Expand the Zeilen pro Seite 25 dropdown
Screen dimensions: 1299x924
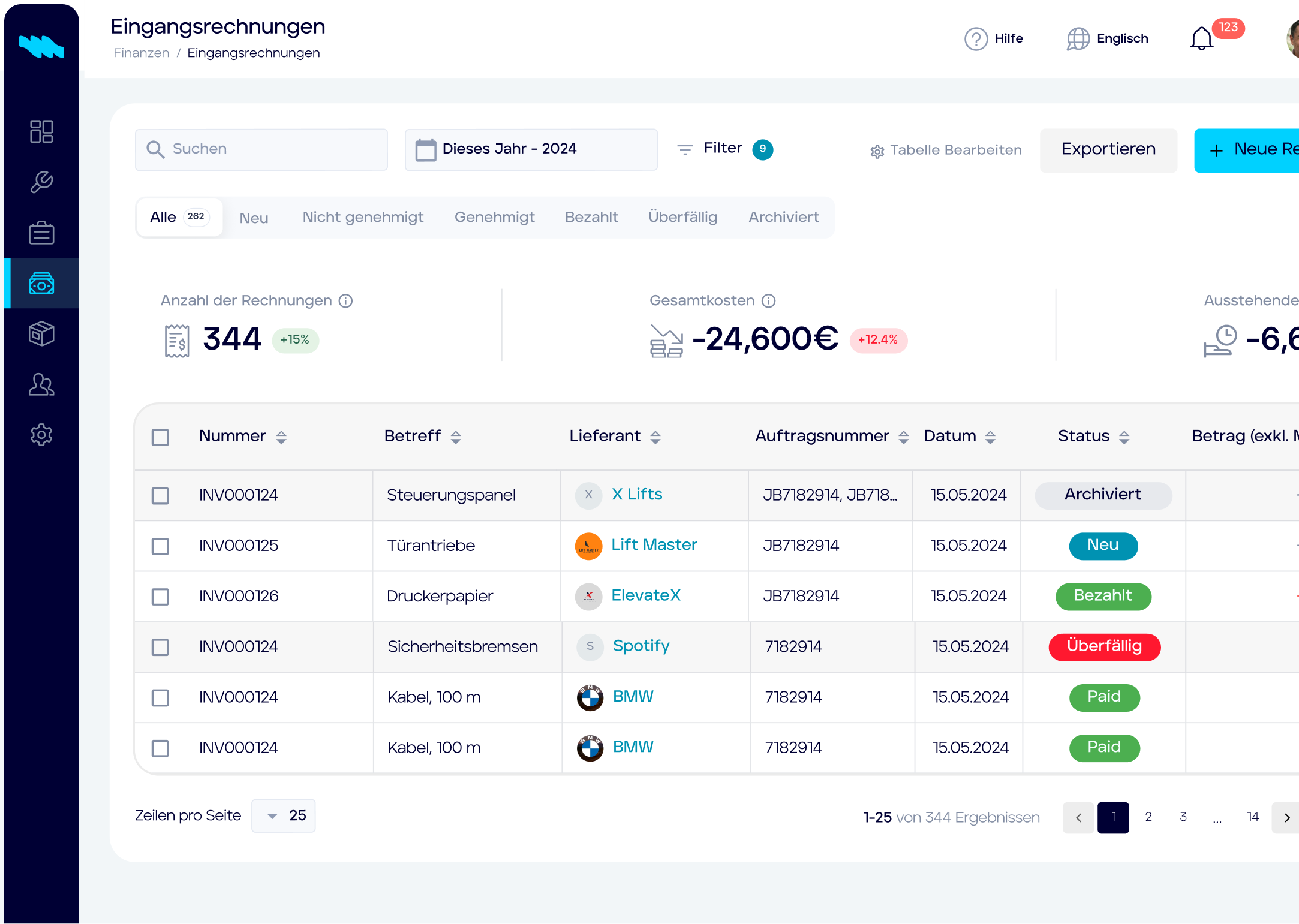284,815
